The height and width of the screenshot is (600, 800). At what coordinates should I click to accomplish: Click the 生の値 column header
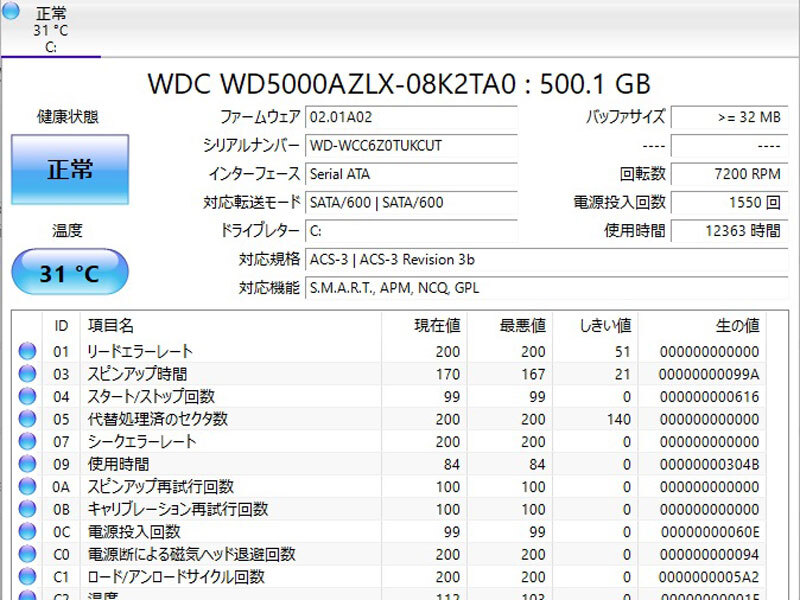[x=703, y=326]
